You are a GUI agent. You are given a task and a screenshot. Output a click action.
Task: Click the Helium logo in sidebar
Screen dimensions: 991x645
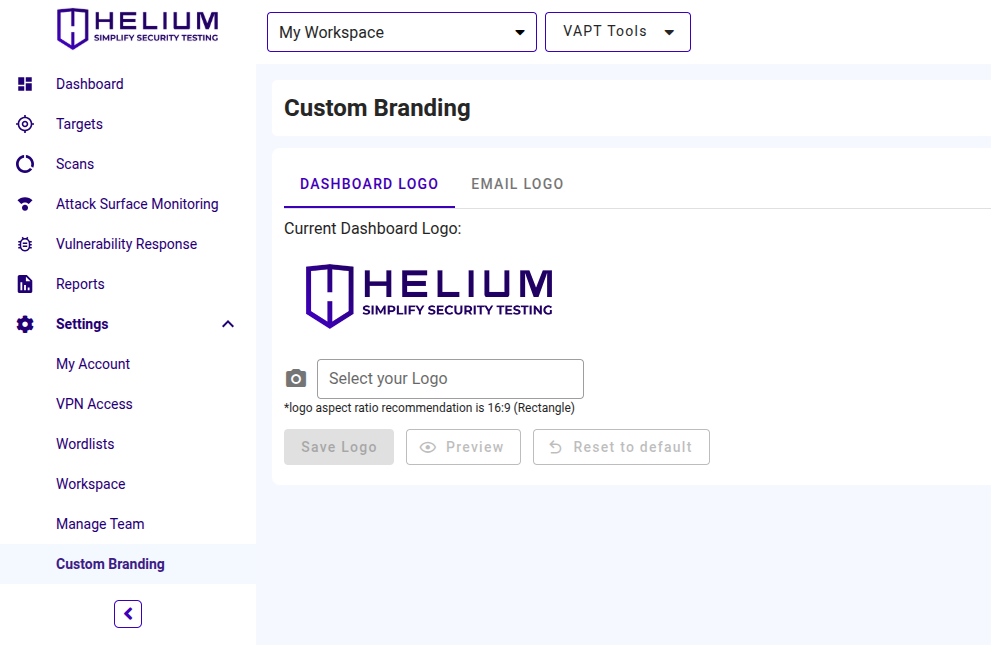pos(137,27)
